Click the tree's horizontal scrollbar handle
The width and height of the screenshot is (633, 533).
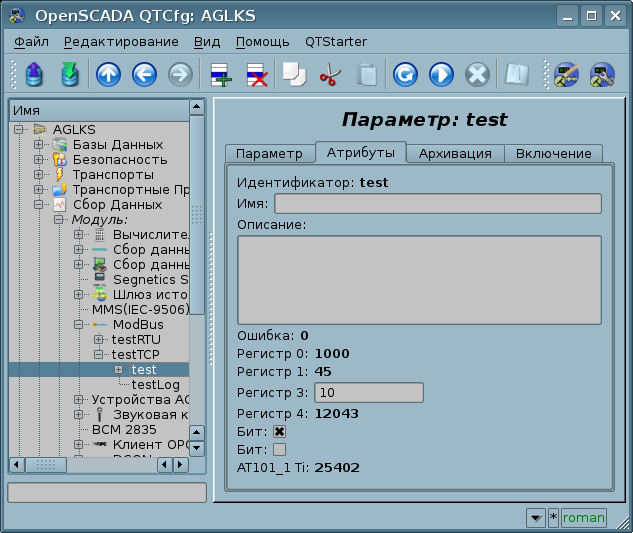click(44, 465)
